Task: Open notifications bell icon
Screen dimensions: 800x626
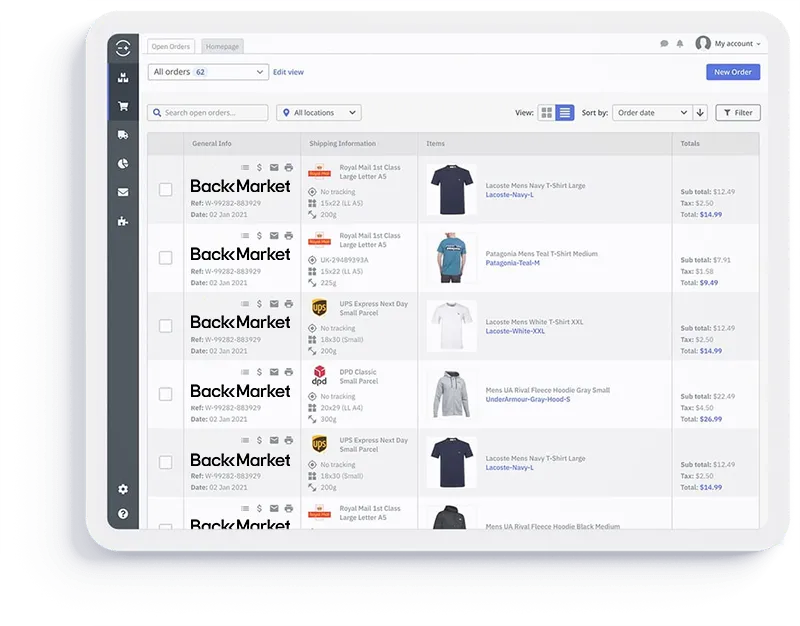Action: 680,44
